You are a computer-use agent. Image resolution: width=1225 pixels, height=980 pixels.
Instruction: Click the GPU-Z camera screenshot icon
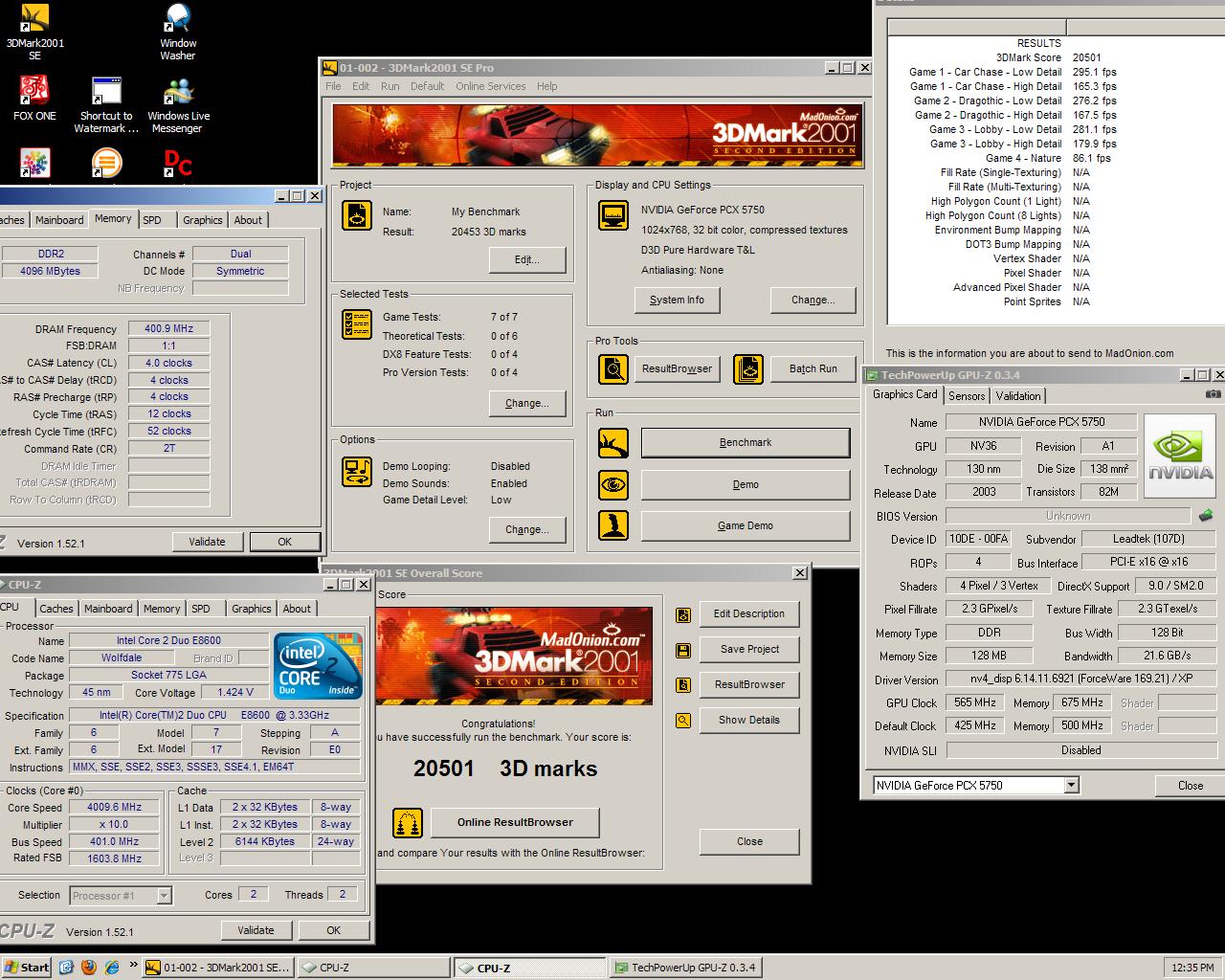coord(1213,393)
